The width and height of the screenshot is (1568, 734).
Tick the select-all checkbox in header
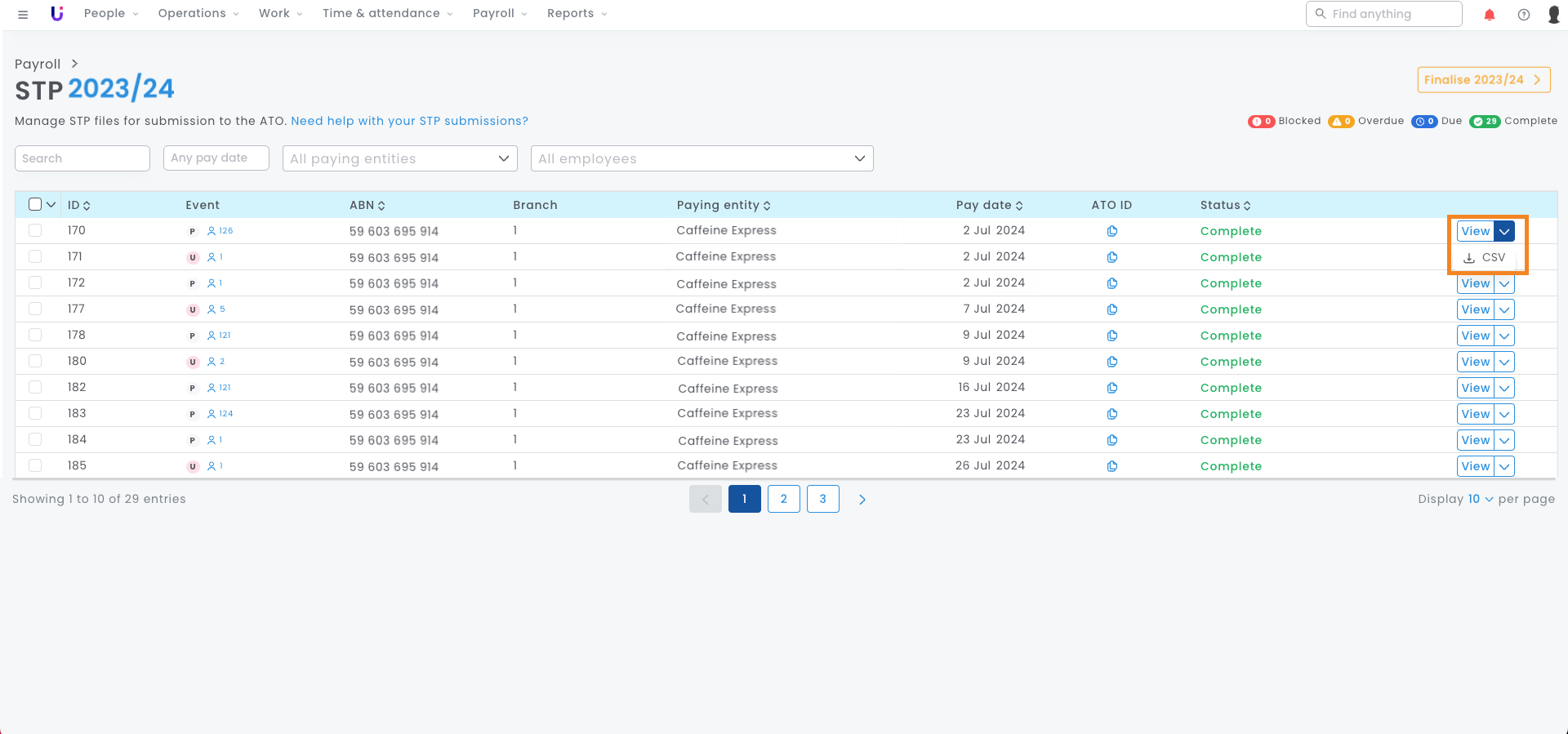(35, 204)
